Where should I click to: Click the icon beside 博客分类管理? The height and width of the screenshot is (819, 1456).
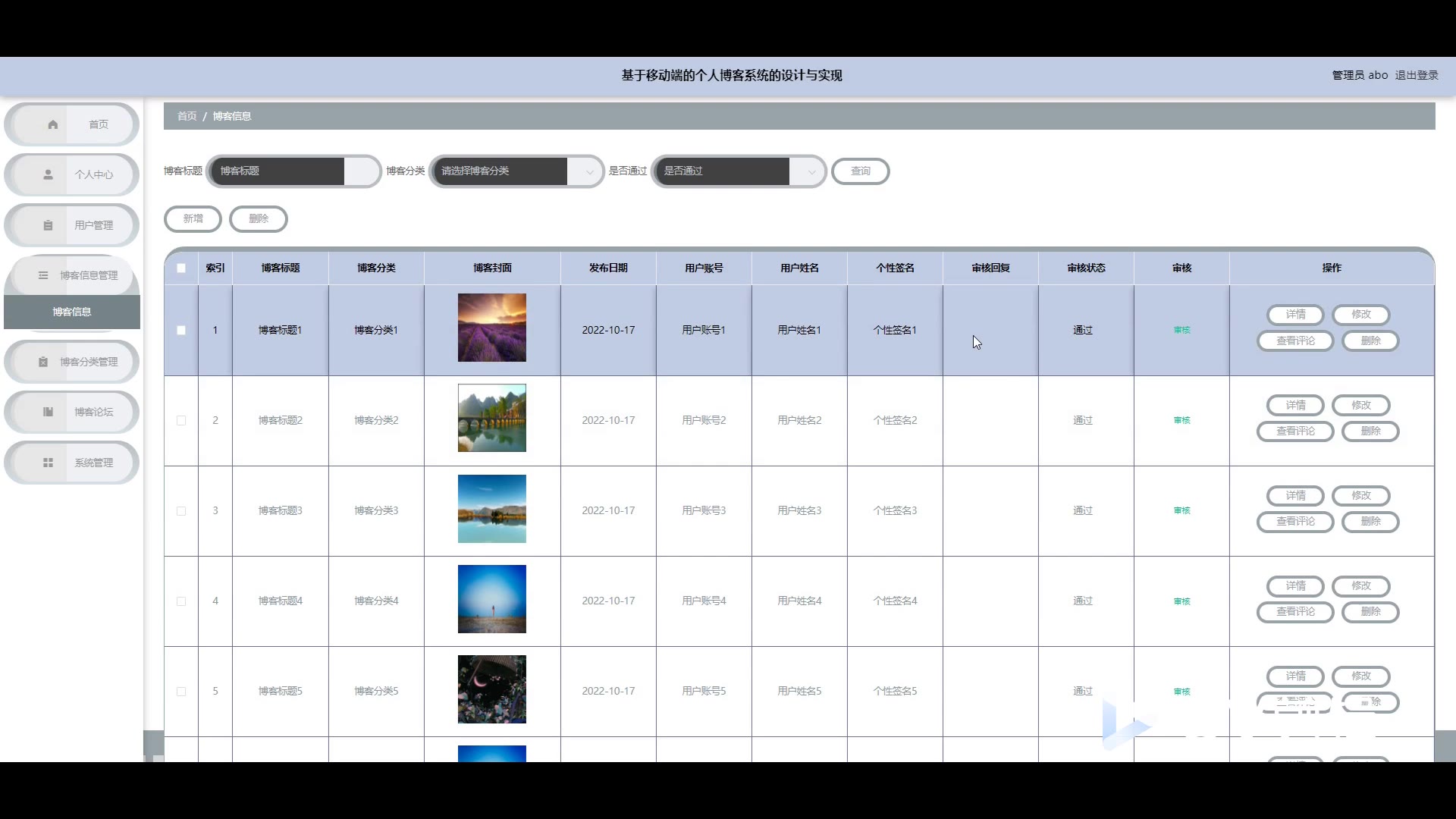click(x=43, y=362)
